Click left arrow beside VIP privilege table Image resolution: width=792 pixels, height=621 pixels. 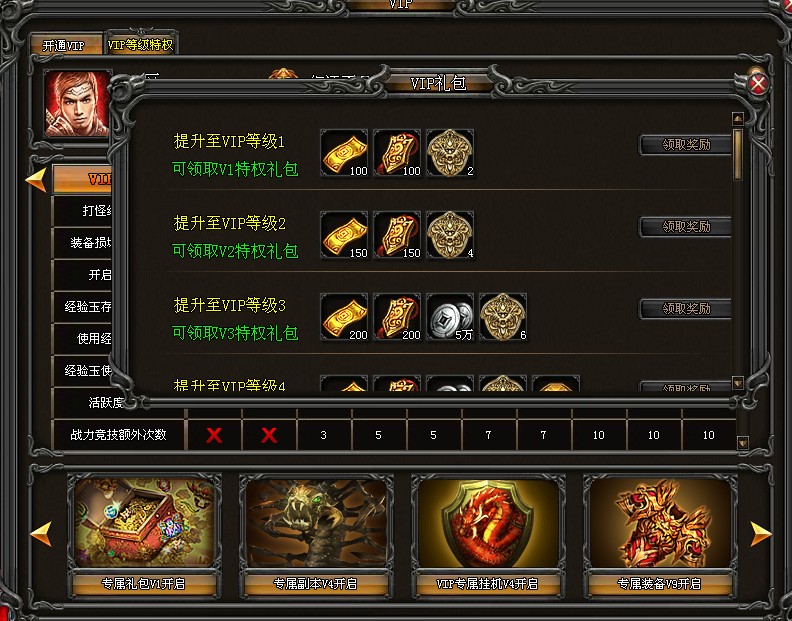point(36,180)
